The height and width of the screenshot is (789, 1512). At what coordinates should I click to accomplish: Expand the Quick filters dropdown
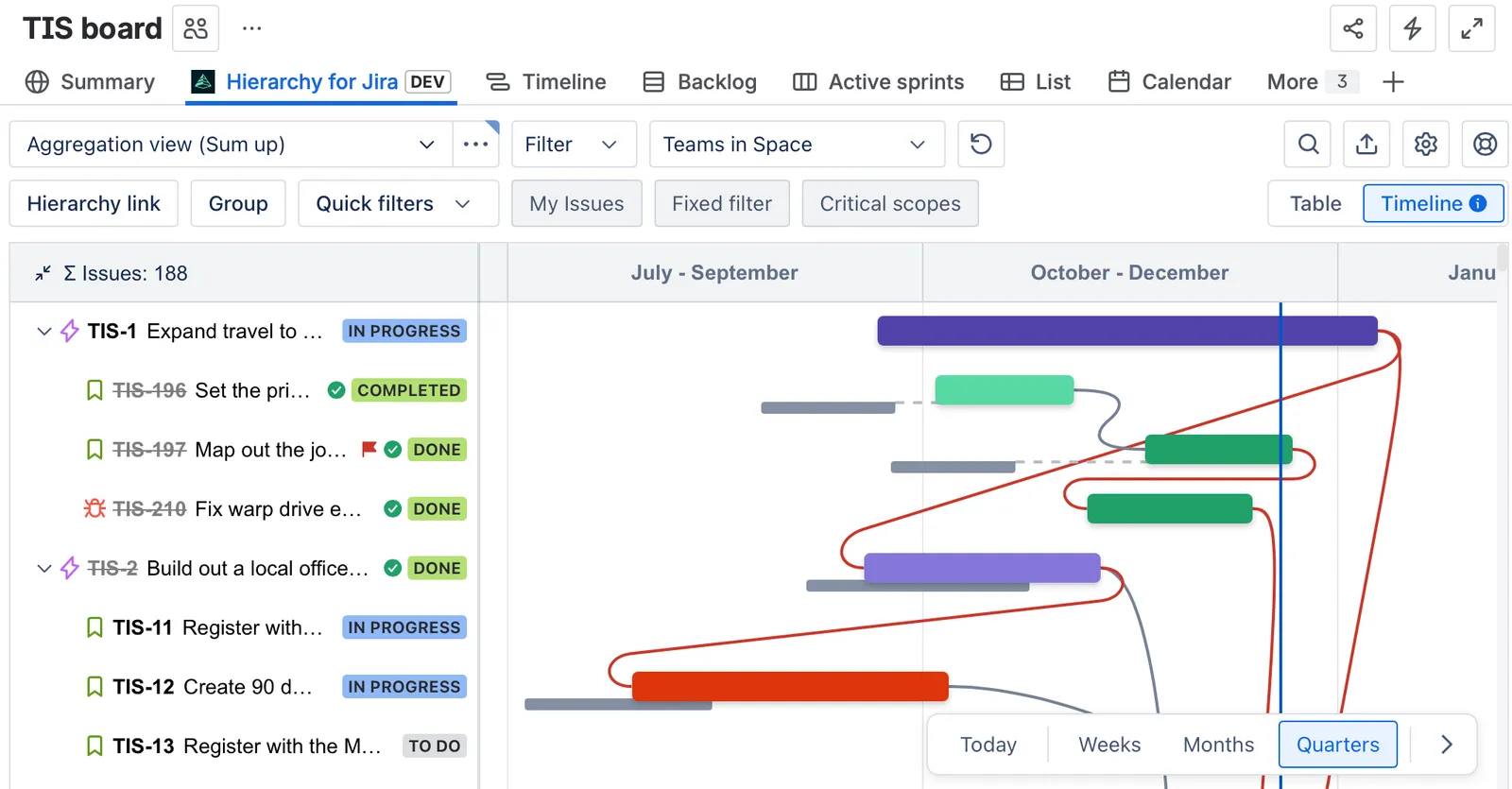(398, 203)
